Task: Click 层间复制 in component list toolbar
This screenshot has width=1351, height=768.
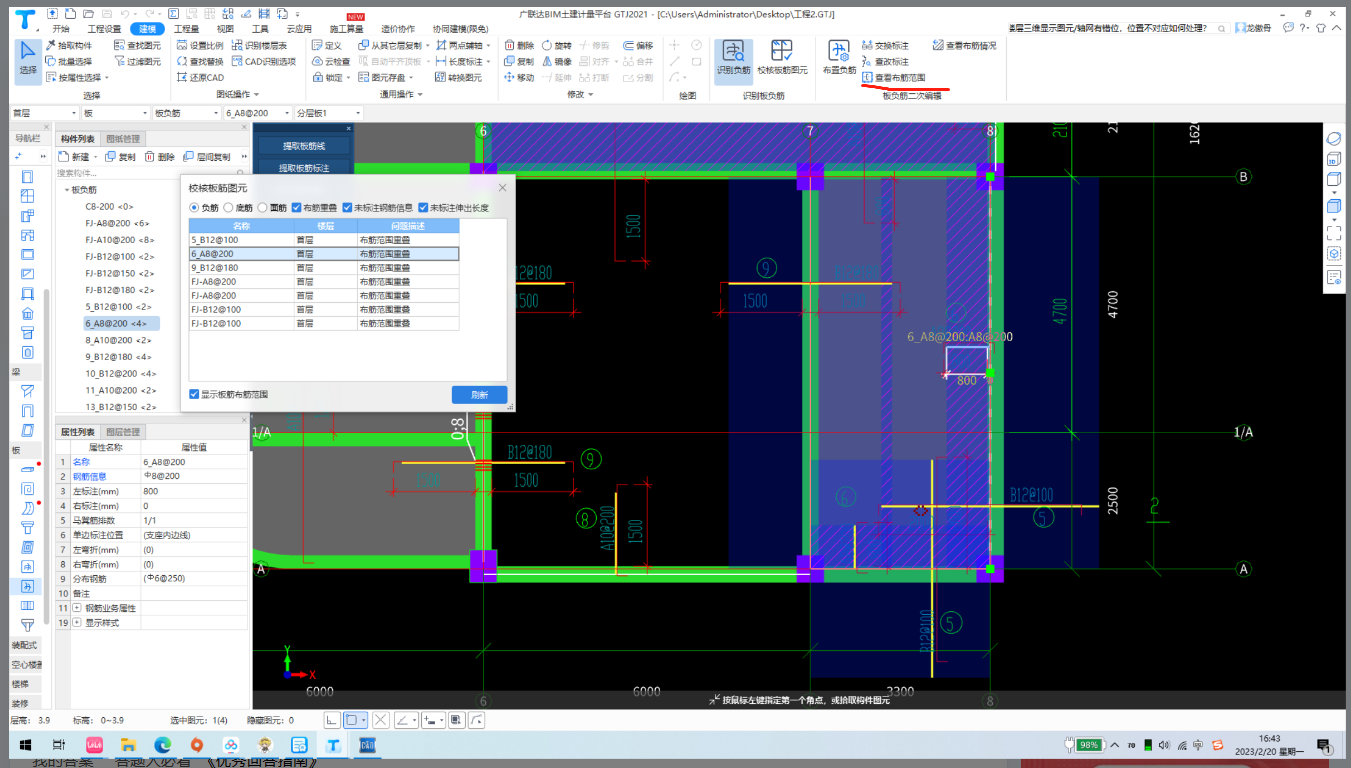Action: [207, 157]
